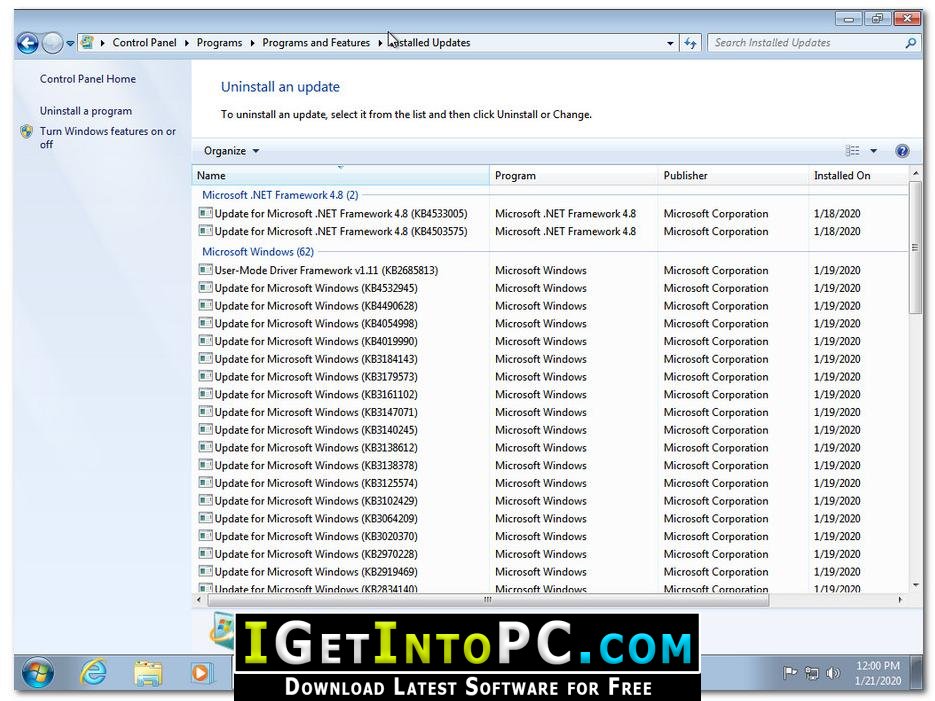Click the horizontal scrollbar left arrow
935x701 pixels.
pyautogui.click(x=199, y=600)
